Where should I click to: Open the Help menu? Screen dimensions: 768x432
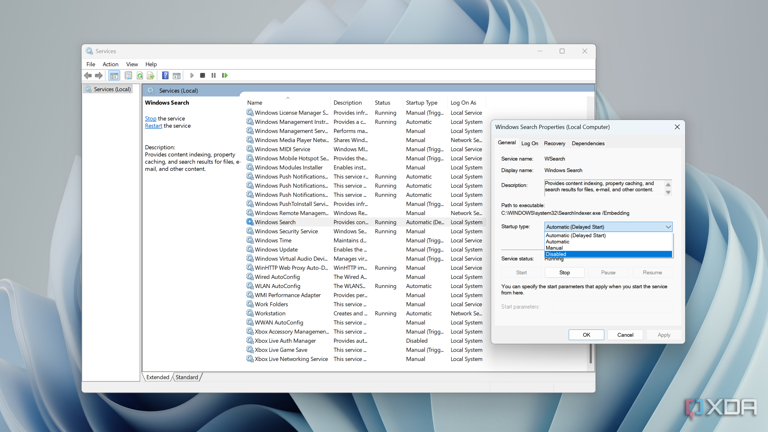click(x=151, y=64)
